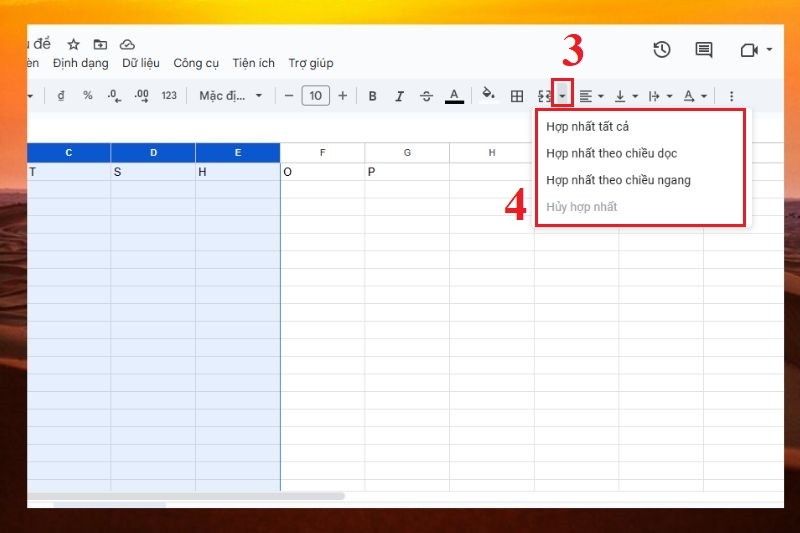Open horizontal align dropdown
This screenshot has height=533, width=800.
(x=592, y=96)
